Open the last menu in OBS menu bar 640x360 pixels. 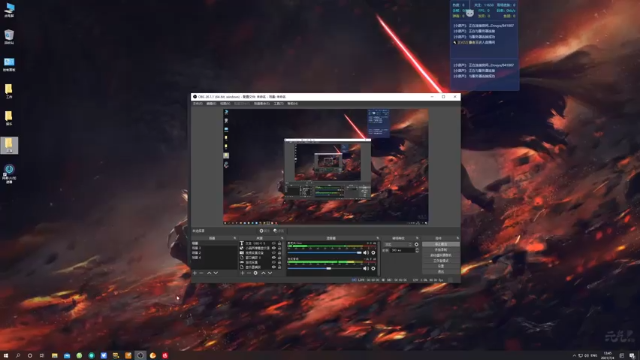click(292, 104)
